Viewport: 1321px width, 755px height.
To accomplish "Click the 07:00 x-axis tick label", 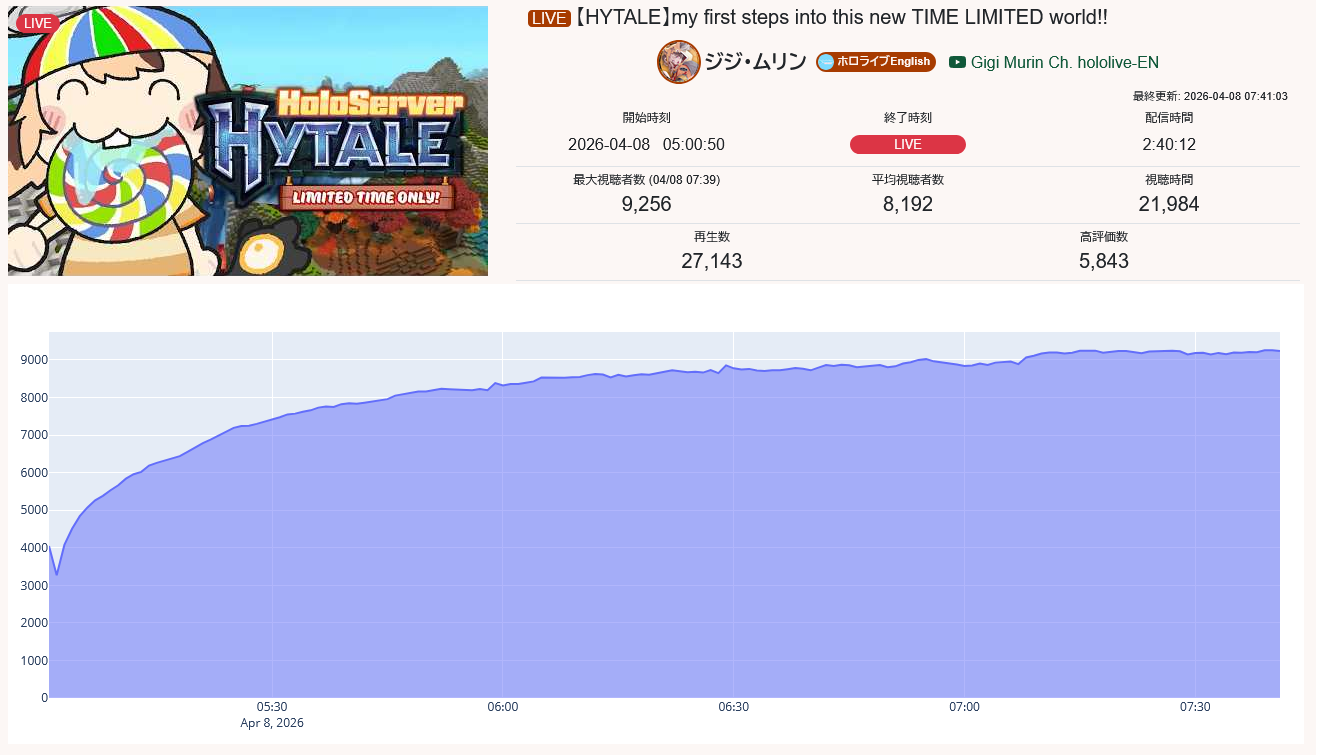I will [965, 707].
